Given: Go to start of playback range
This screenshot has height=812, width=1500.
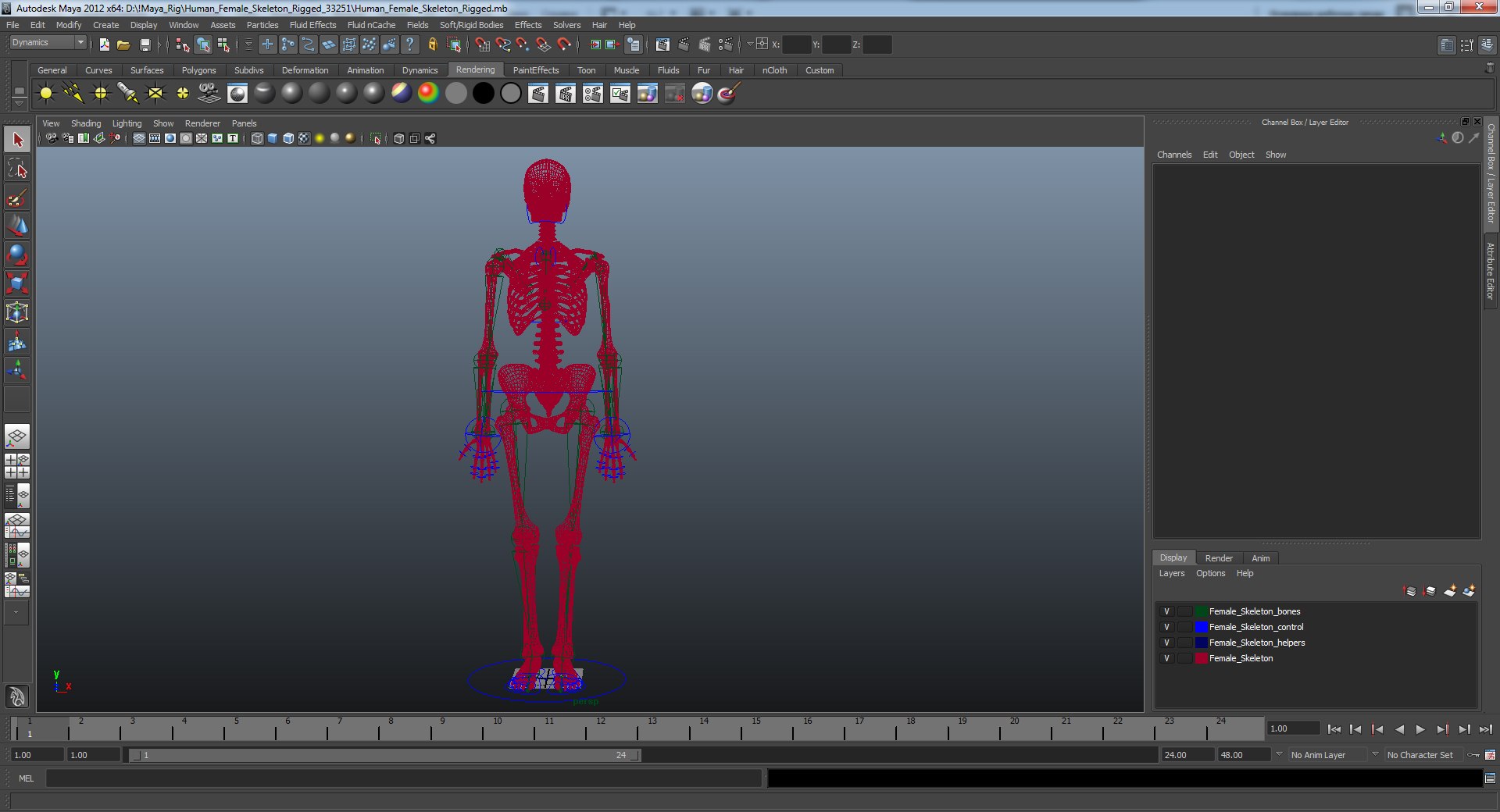Looking at the screenshot, I should 1334,729.
